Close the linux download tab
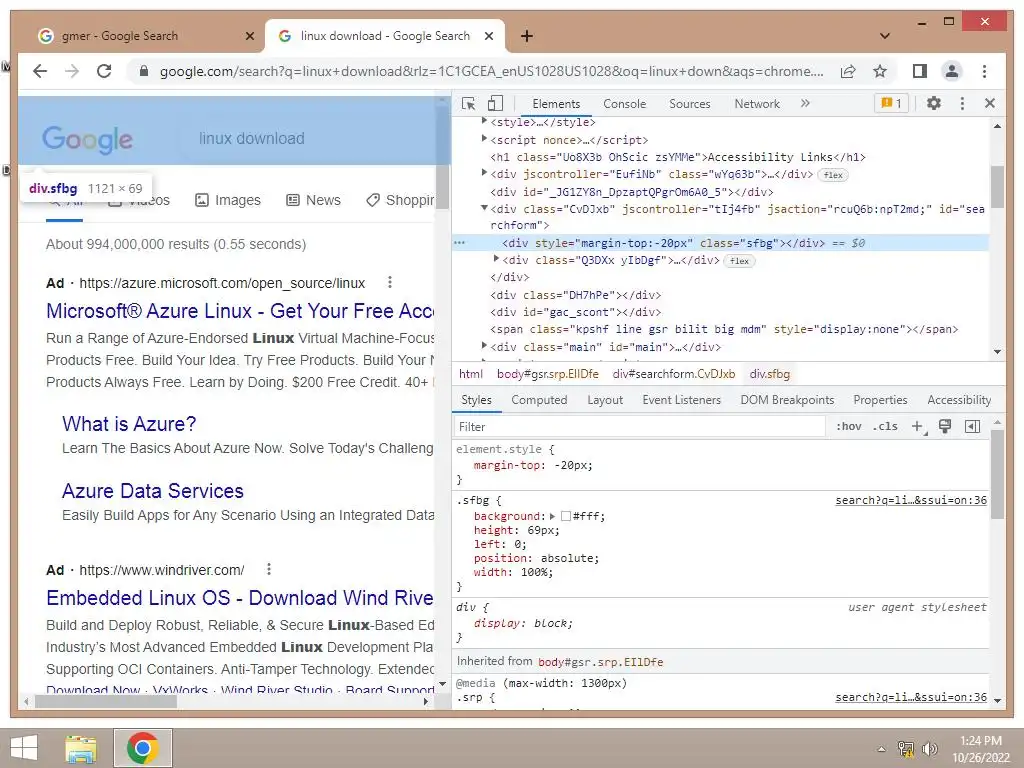 (488, 36)
